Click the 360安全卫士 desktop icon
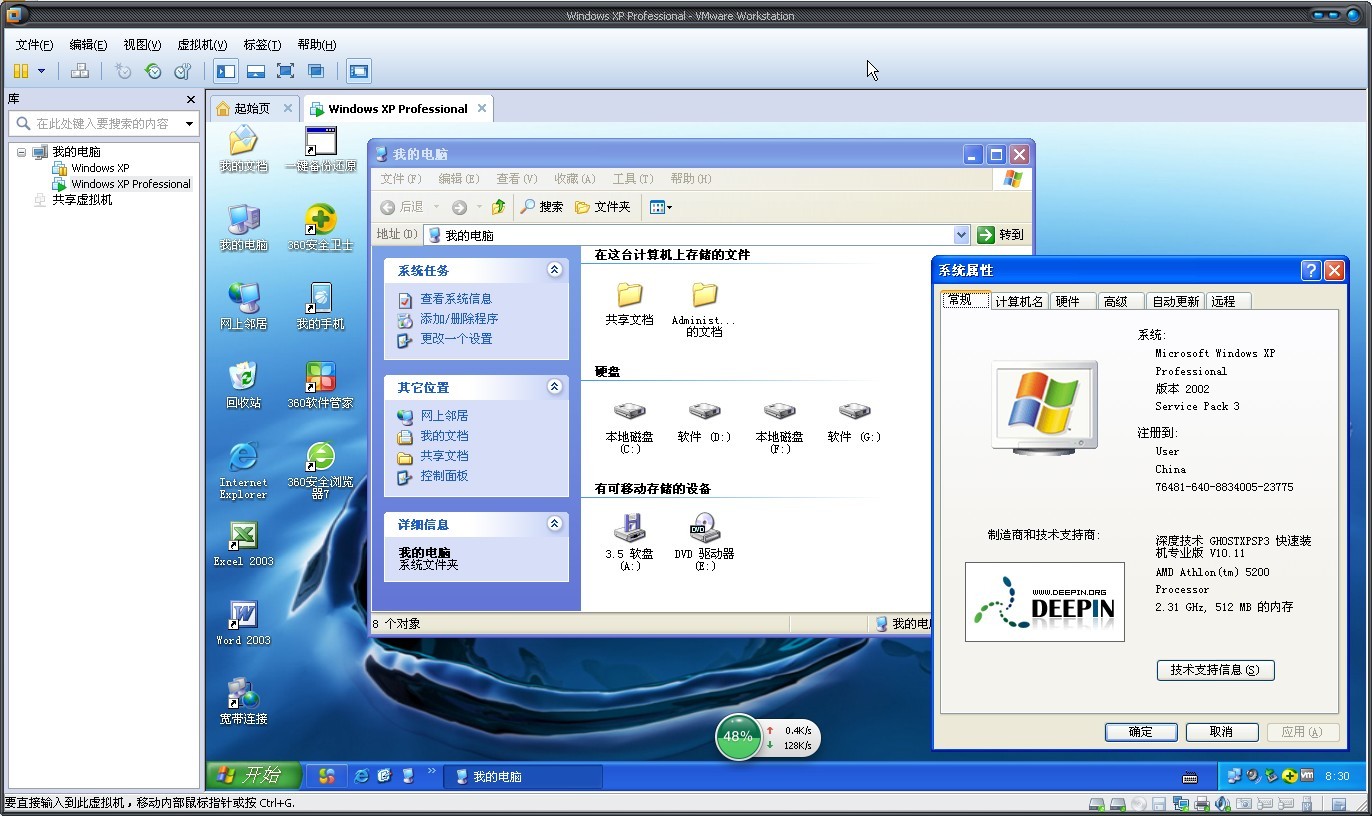Image resolution: width=1372 pixels, height=816 pixels. point(321,229)
